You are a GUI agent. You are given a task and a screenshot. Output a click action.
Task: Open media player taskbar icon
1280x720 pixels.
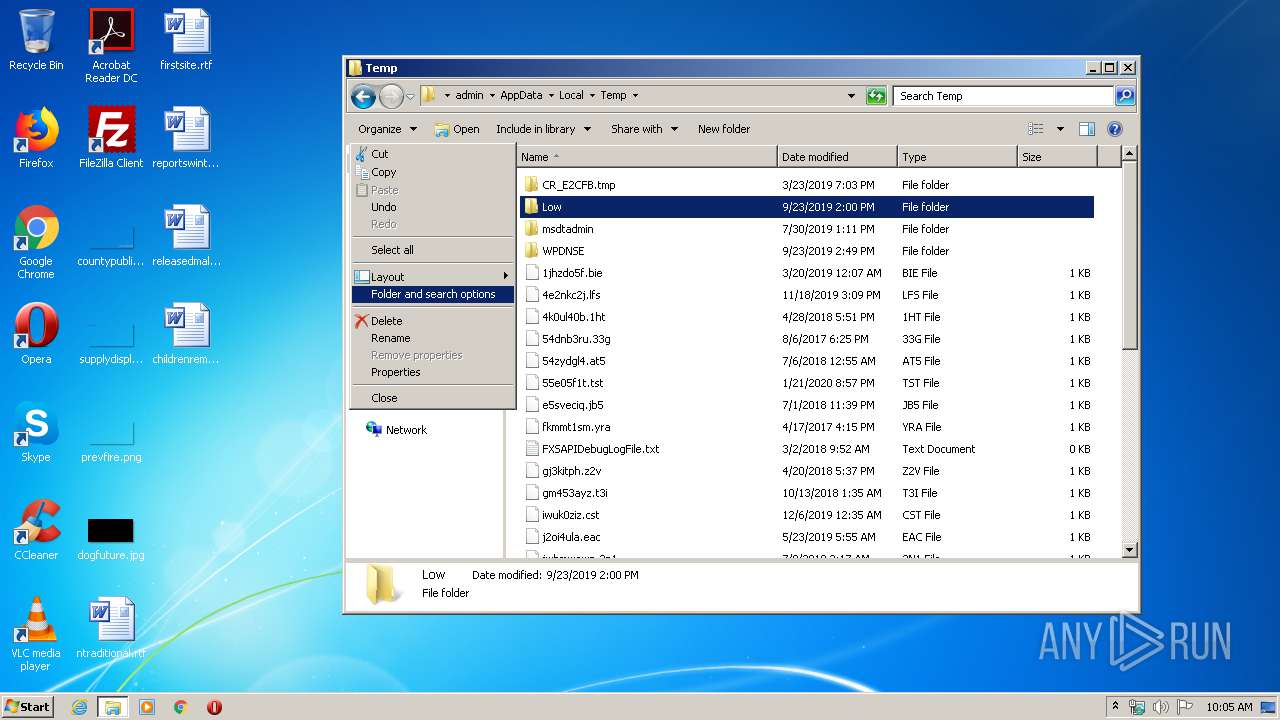click(147, 707)
